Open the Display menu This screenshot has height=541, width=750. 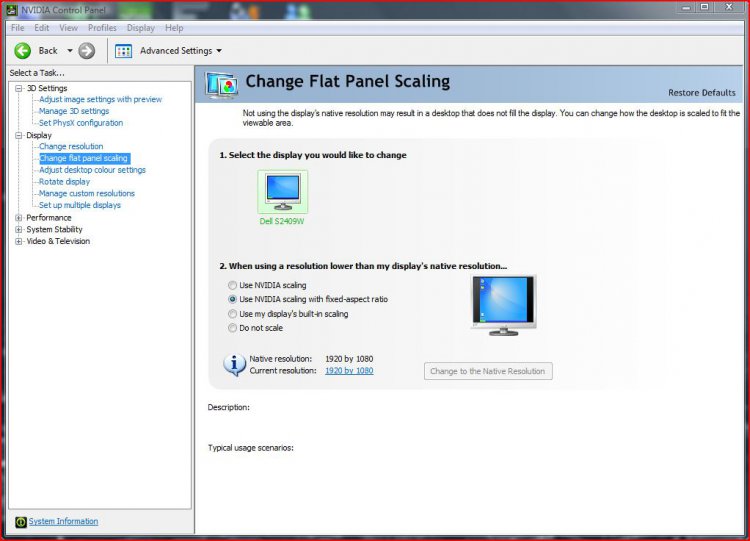141,28
